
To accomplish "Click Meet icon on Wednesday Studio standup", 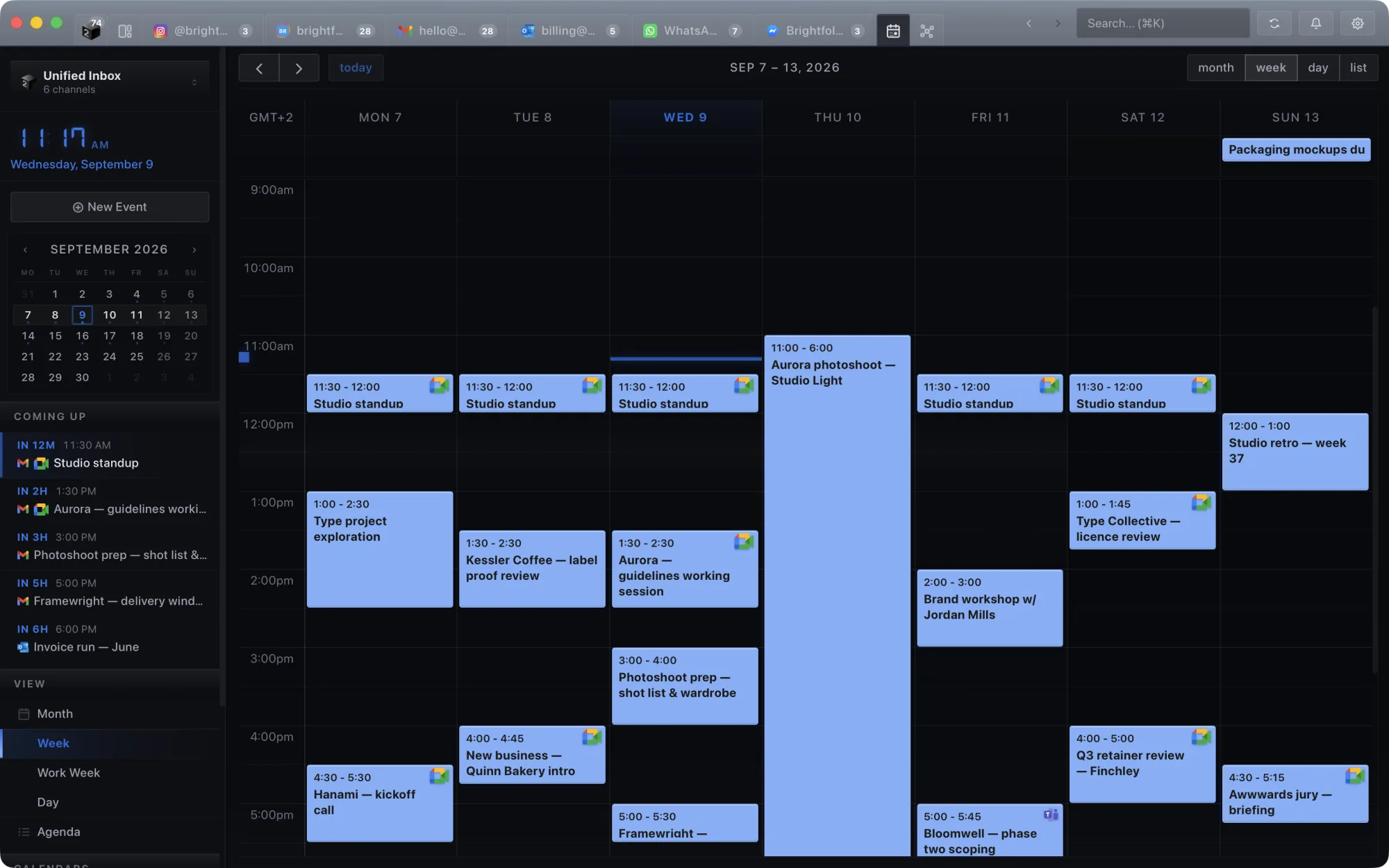I will (x=744, y=385).
